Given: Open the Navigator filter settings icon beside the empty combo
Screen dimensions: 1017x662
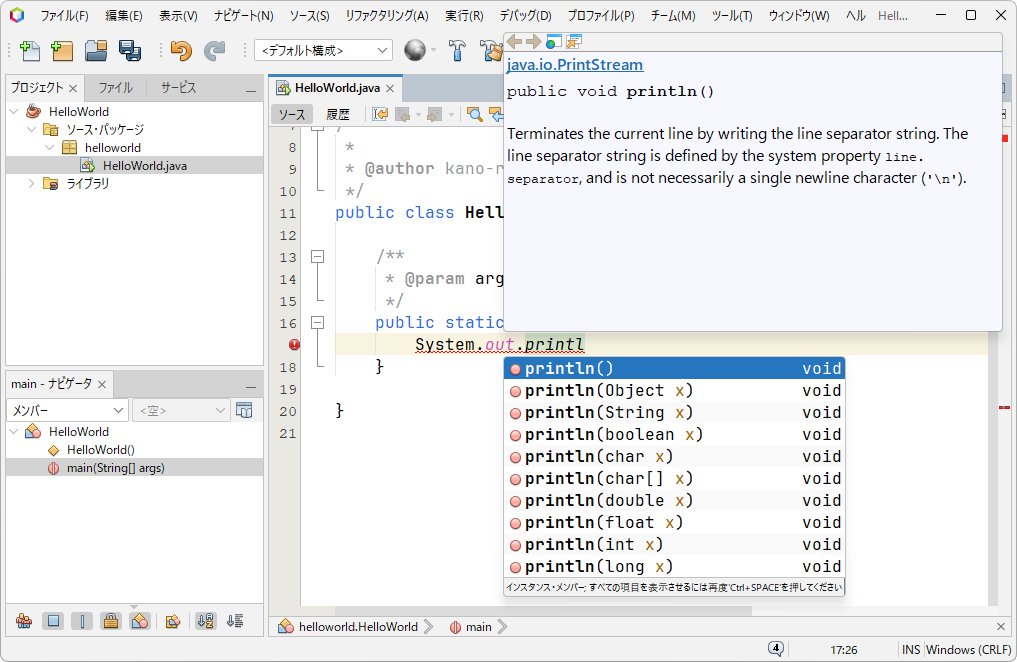Looking at the screenshot, I should [x=245, y=410].
